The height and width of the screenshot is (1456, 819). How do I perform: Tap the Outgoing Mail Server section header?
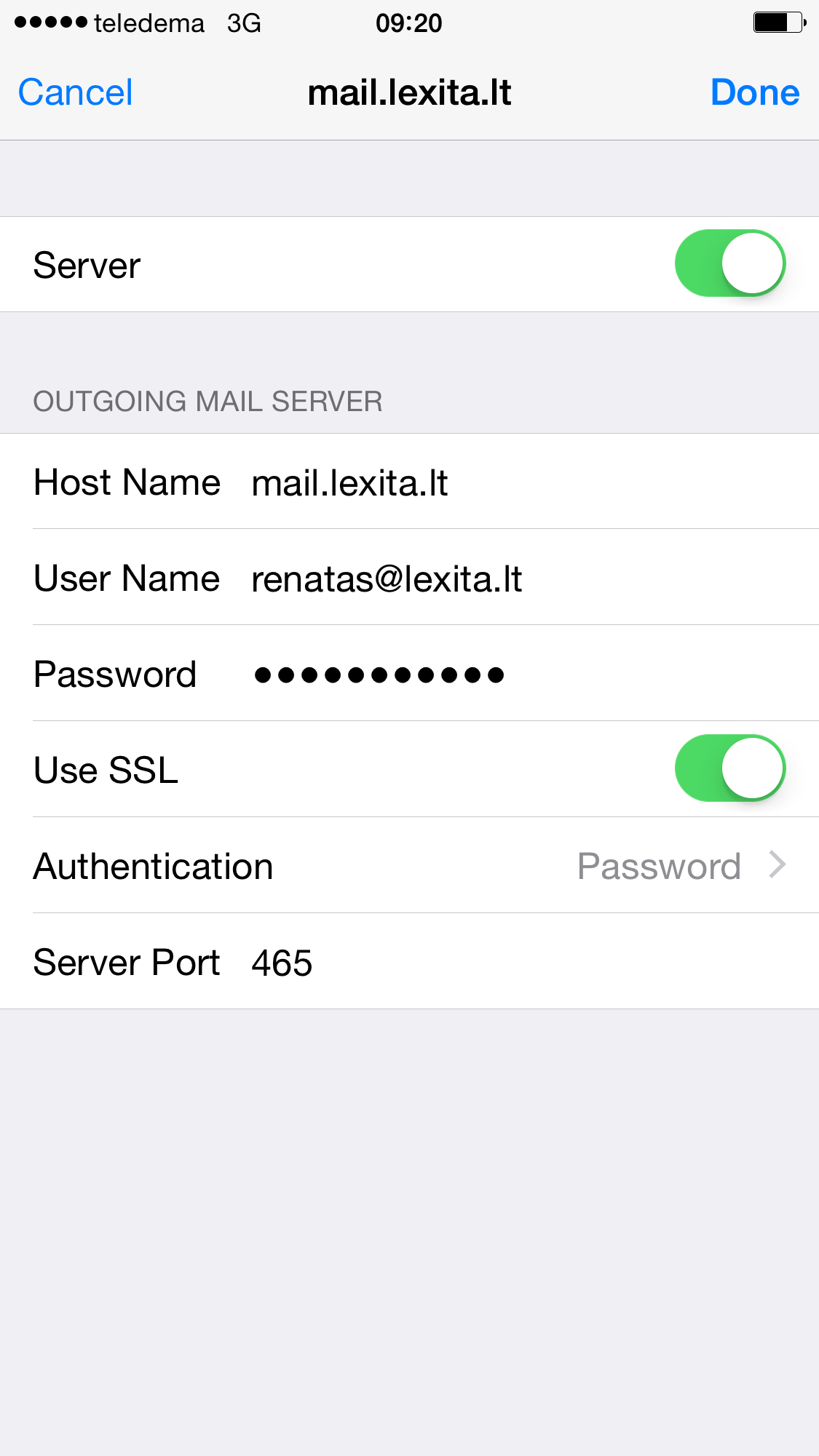point(207,401)
